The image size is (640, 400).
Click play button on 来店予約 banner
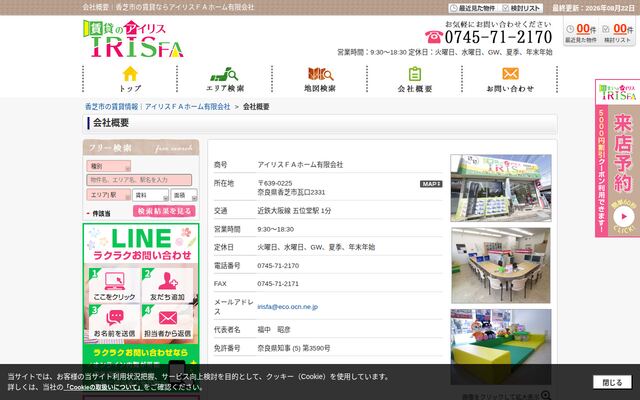click(x=624, y=217)
